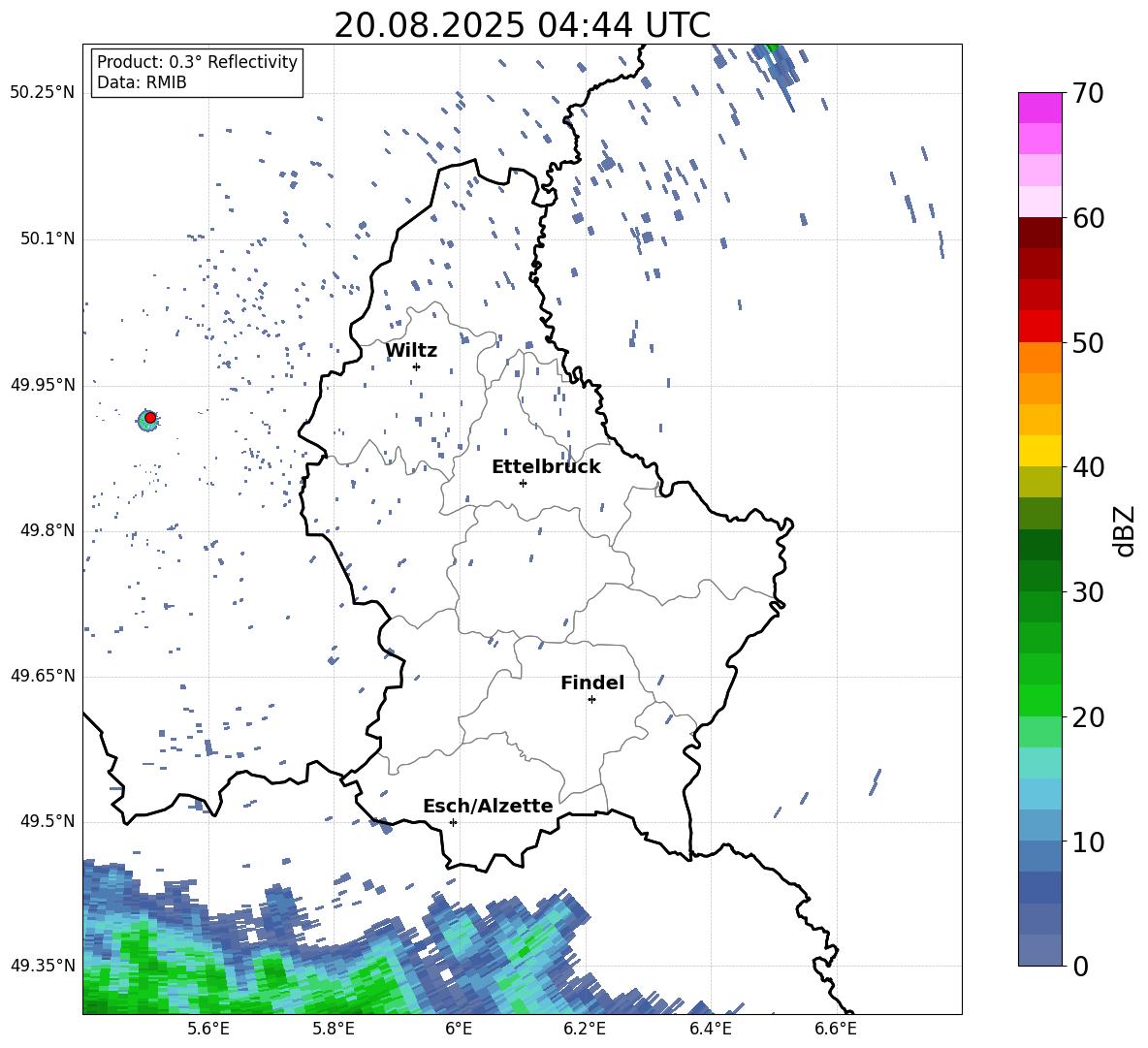The image size is (1148, 1048).
Task: Click the title text 20.08.2025 04:44 UTC
Action: coord(522,25)
